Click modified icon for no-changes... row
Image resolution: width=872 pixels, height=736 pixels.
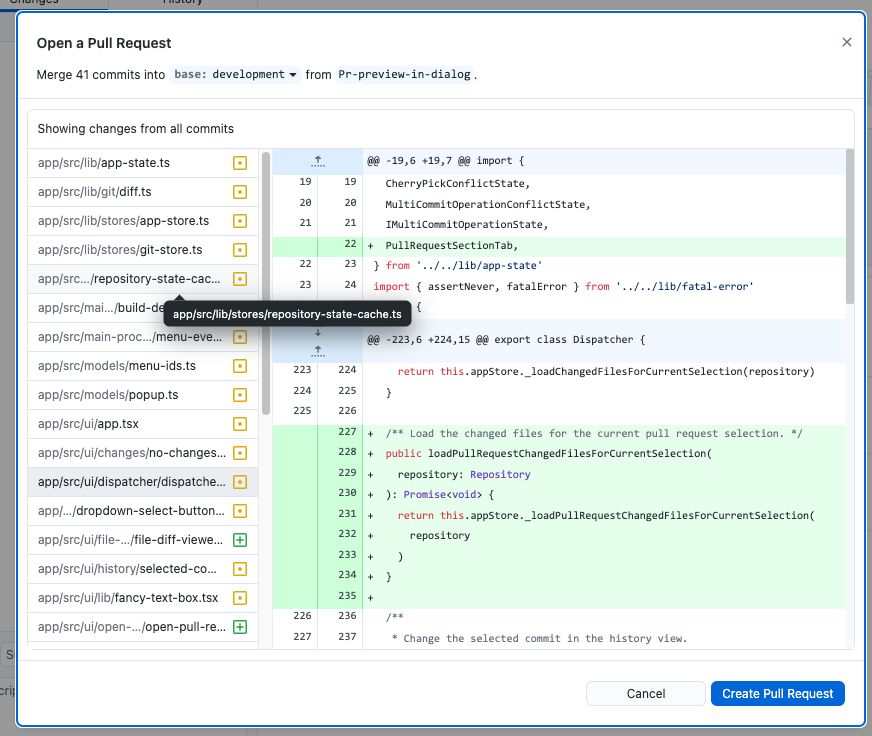pyautogui.click(x=240, y=453)
